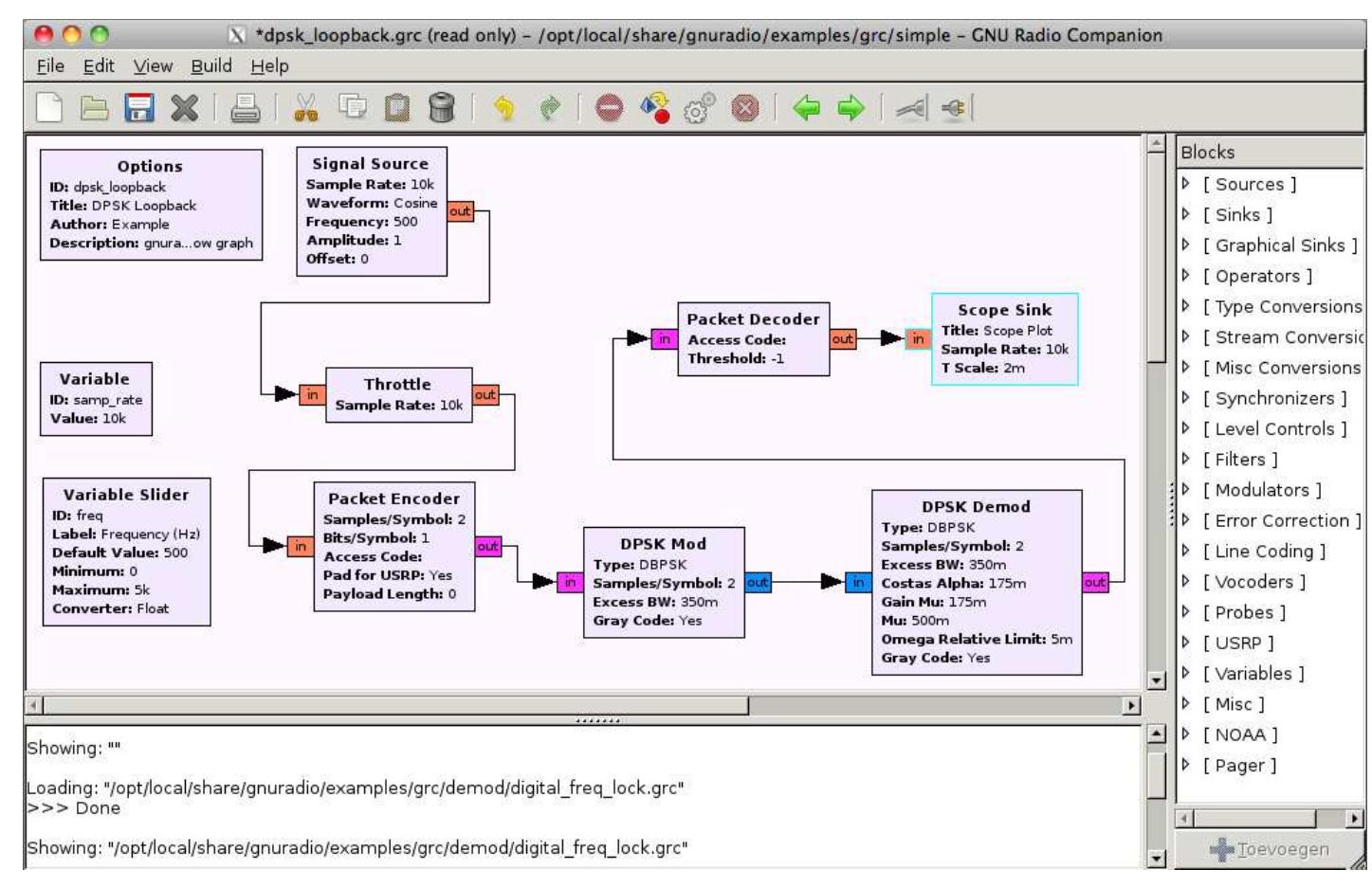Expand the Graphical Sinks category
This screenshot has height=888, width=1372.
tap(1185, 245)
